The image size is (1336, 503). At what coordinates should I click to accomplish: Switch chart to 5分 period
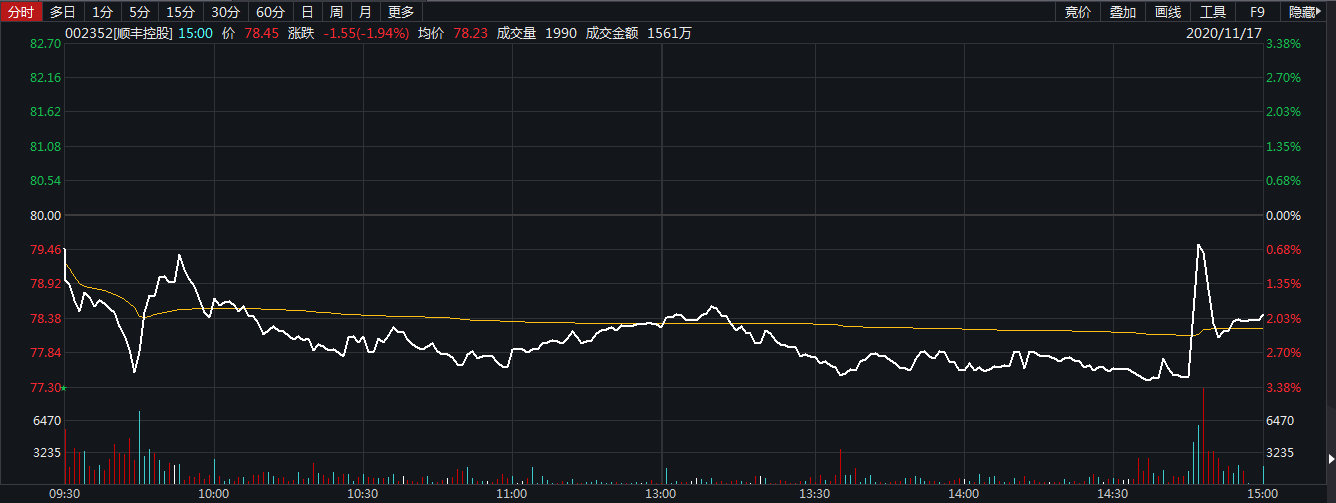click(140, 12)
